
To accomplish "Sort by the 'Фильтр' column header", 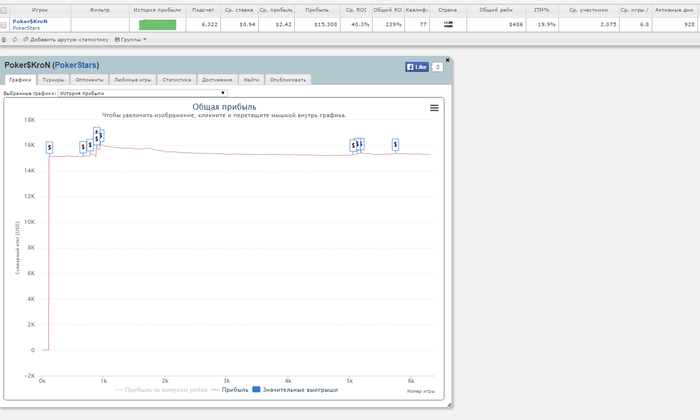I will (x=100, y=10).
